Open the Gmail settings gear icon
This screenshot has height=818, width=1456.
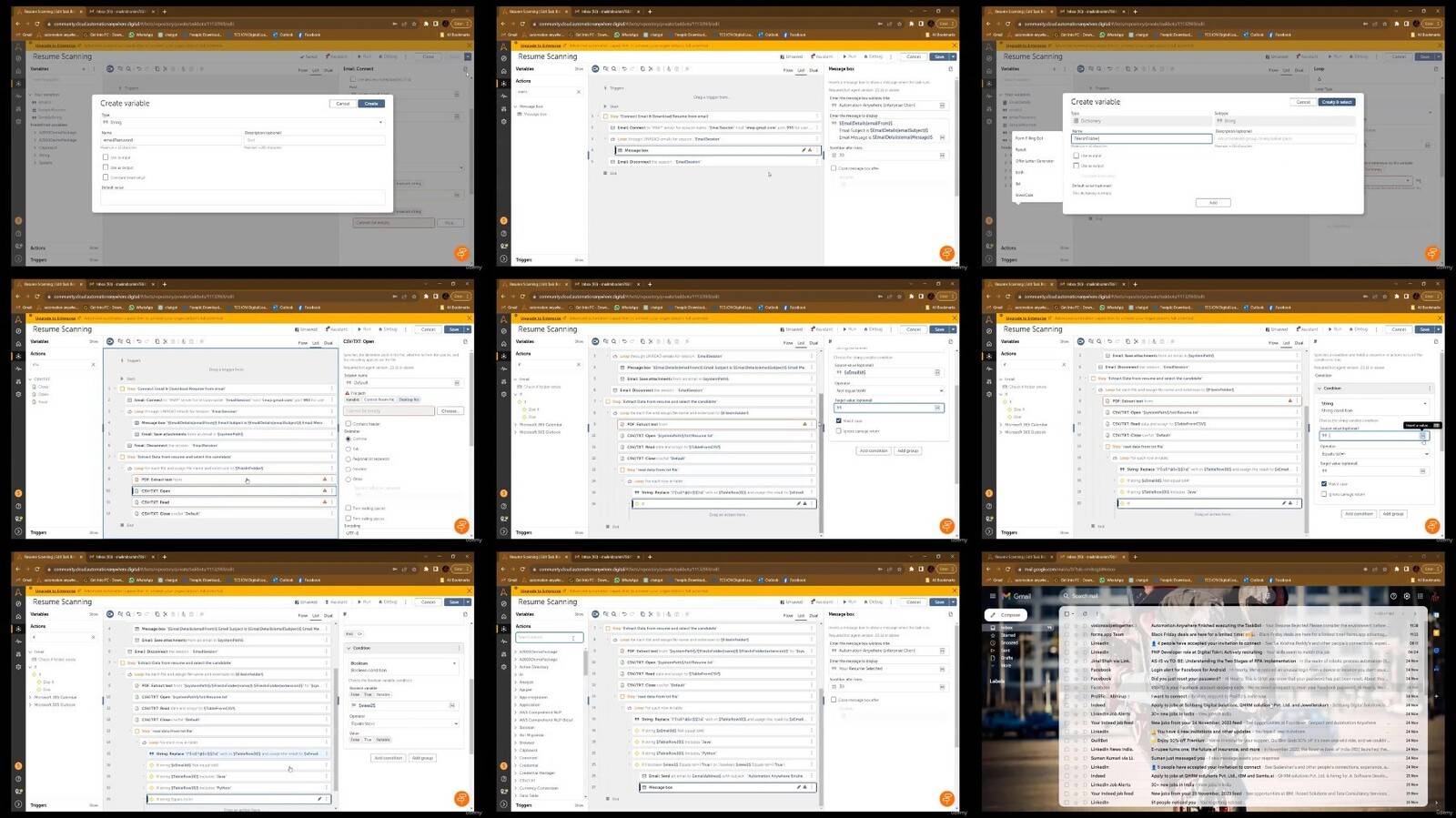1407,596
